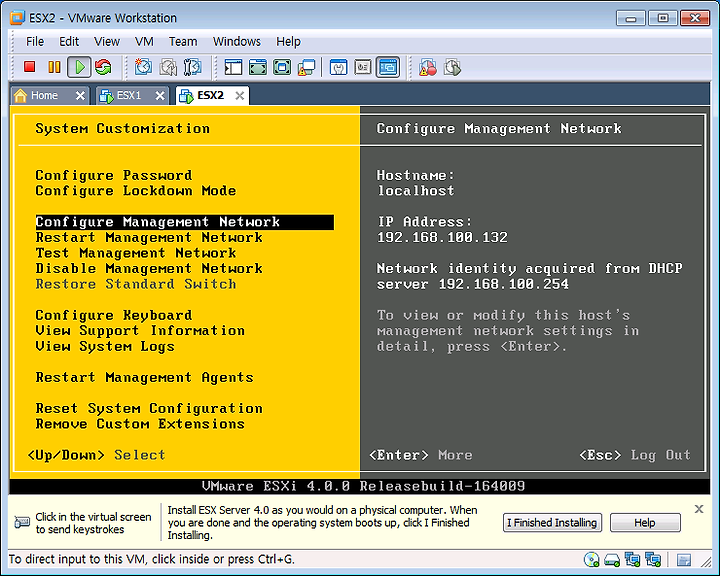Click the Reset virtual machine icon

point(103,67)
